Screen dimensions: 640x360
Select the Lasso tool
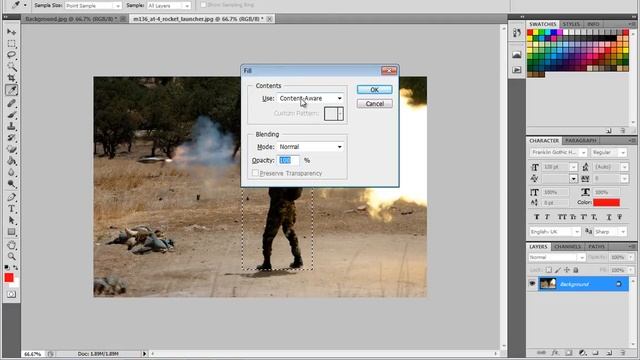tap(11, 55)
